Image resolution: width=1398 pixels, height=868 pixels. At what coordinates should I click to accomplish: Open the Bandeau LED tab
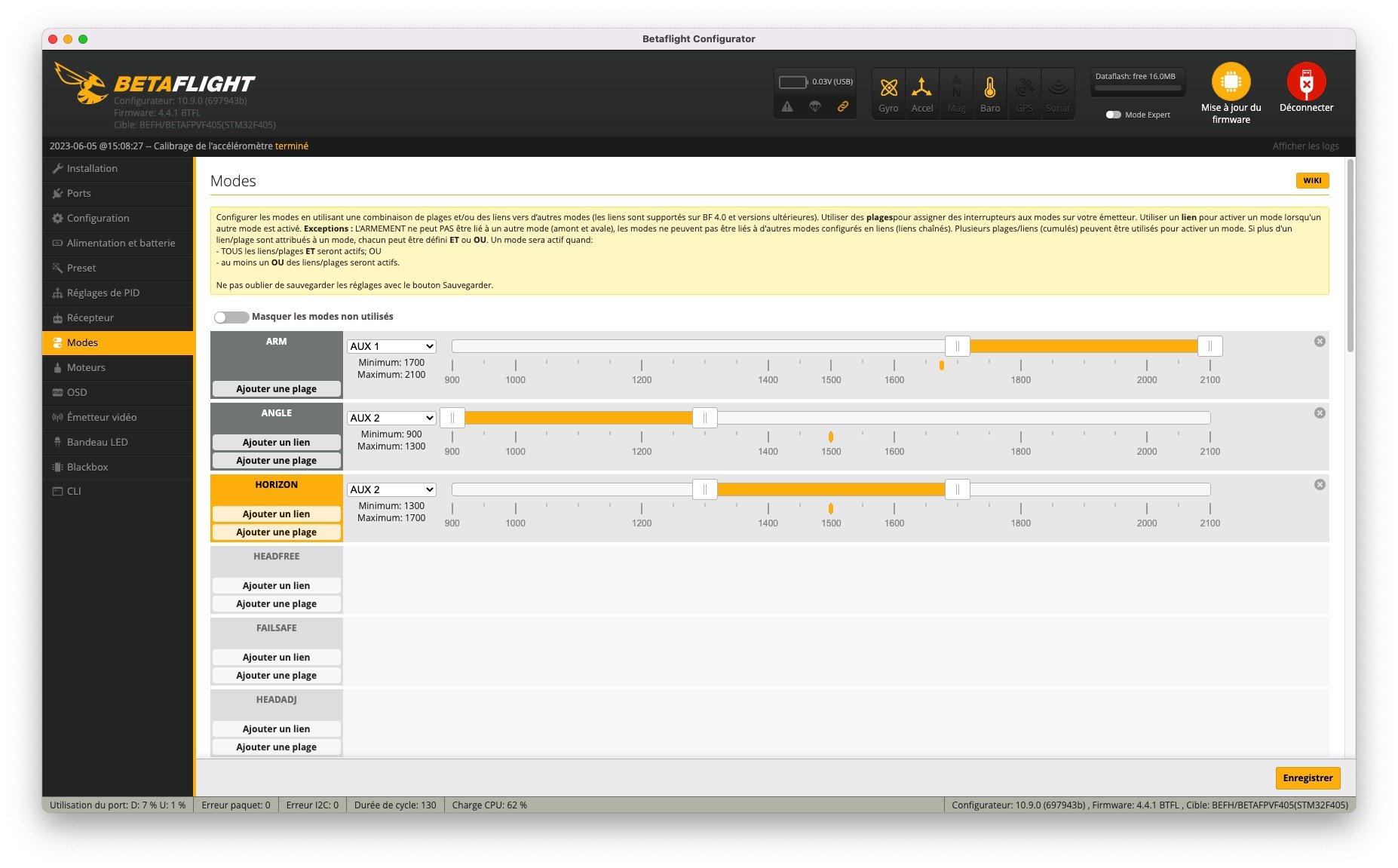pyautogui.click(x=118, y=442)
